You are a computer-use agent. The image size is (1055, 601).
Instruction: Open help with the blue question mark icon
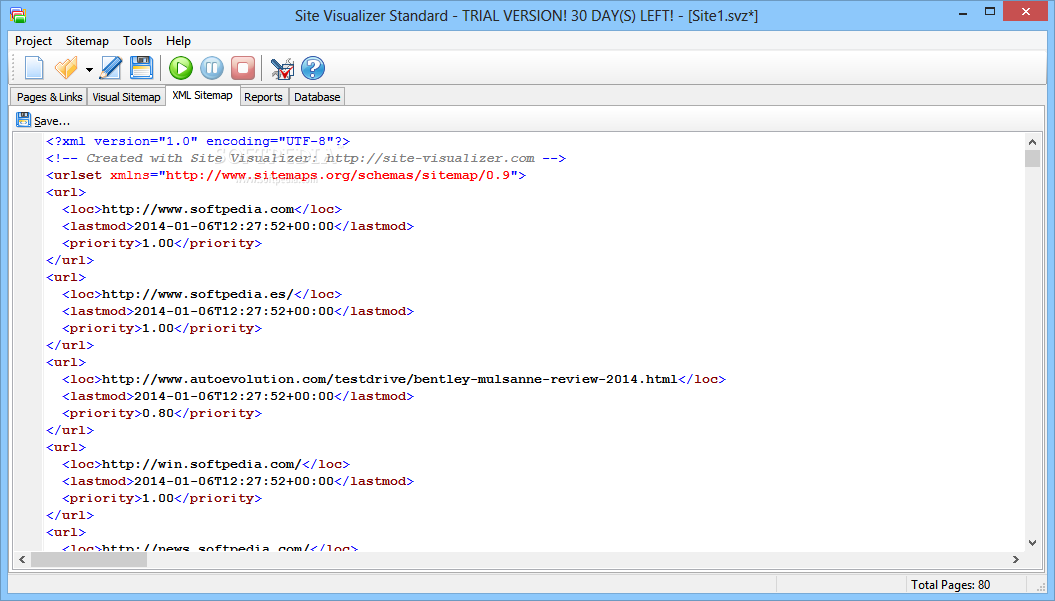(313, 68)
